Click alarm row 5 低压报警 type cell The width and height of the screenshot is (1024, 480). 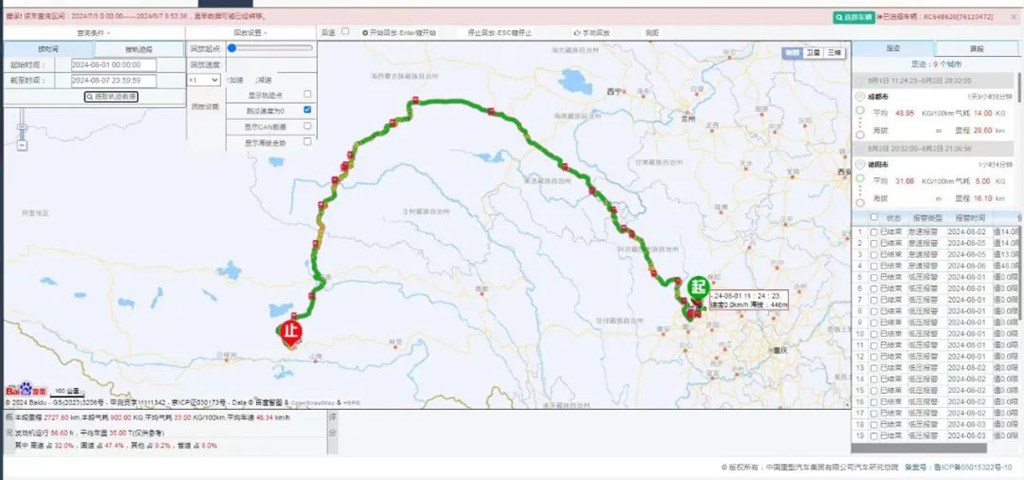pyautogui.click(x=925, y=277)
